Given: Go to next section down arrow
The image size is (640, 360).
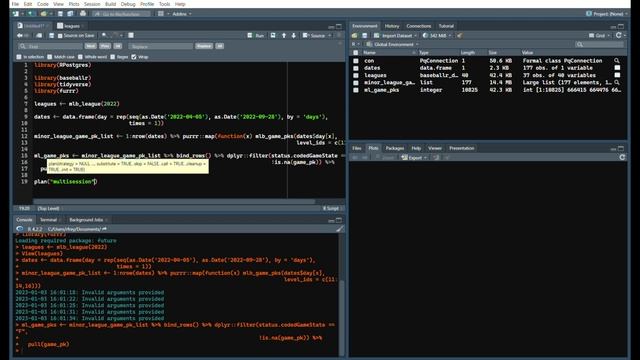Looking at the screenshot, I should [293, 36].
